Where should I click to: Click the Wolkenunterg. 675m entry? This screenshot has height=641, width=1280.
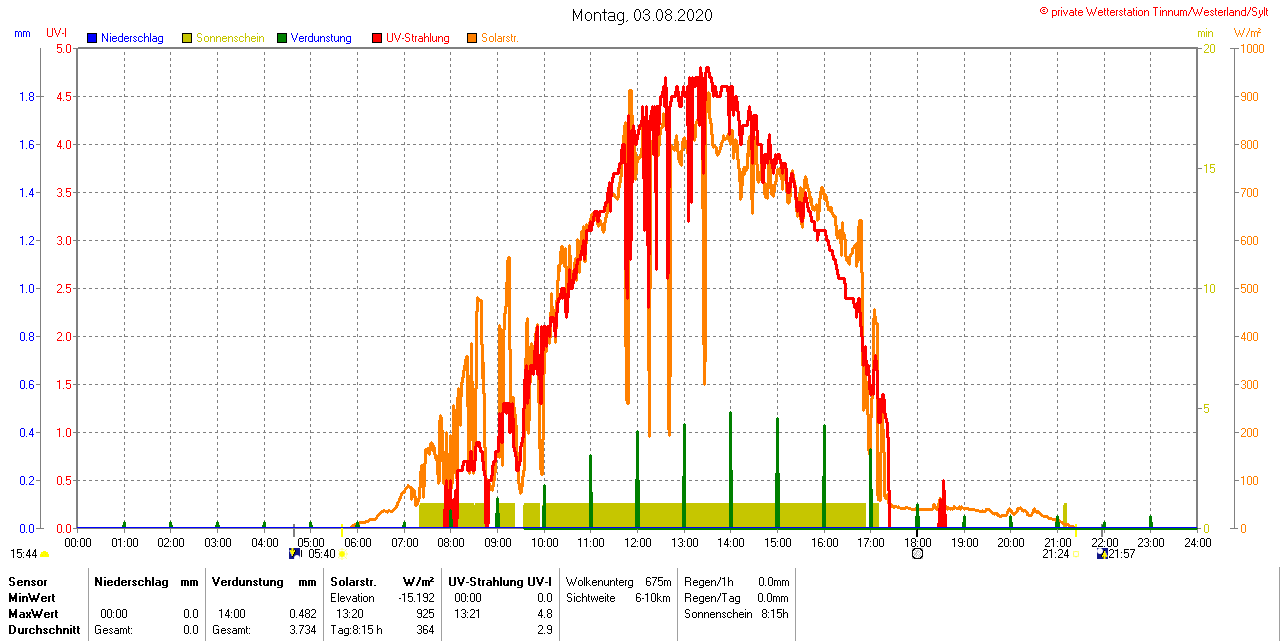click(618, 581)
